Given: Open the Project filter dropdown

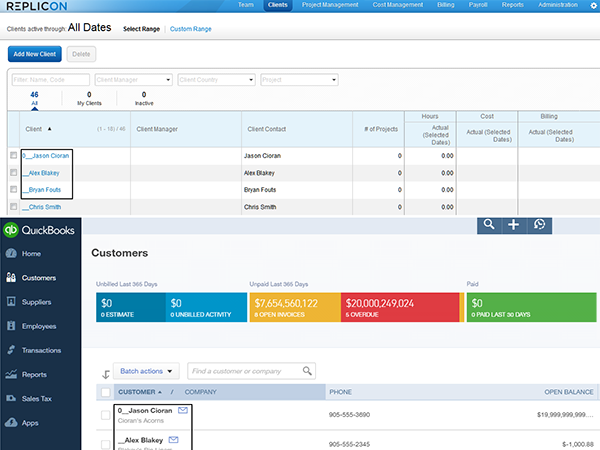Looking at the screenshot, I should coord(300,80).
